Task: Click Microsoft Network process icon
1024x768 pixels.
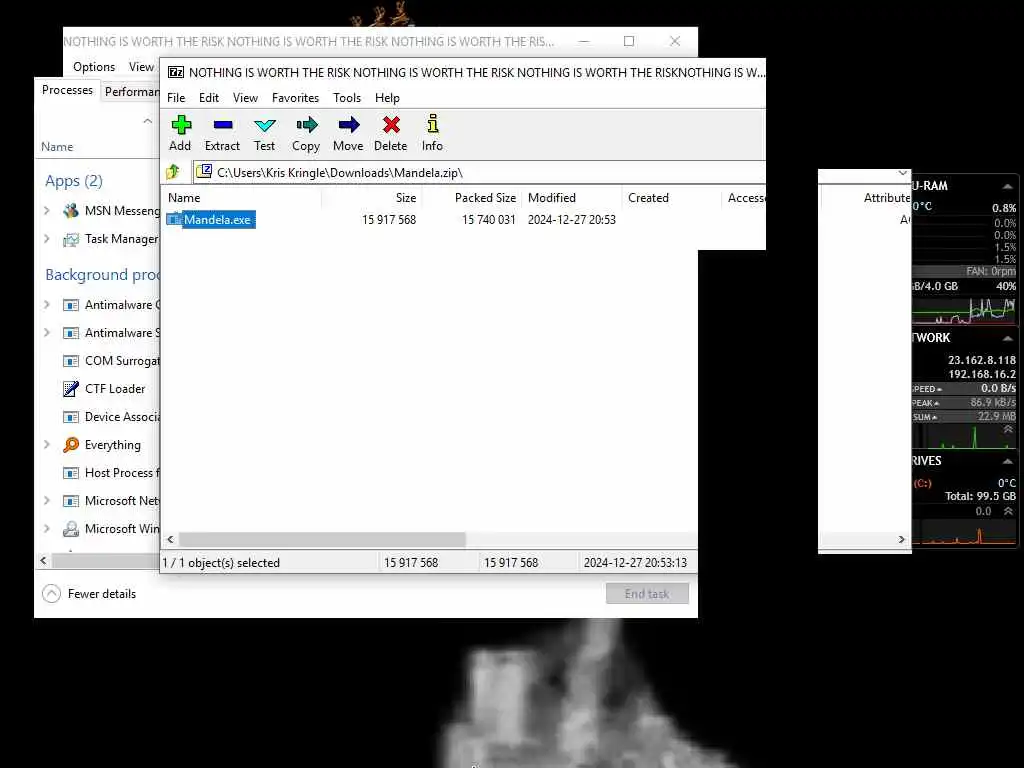Action: point(71,501)
